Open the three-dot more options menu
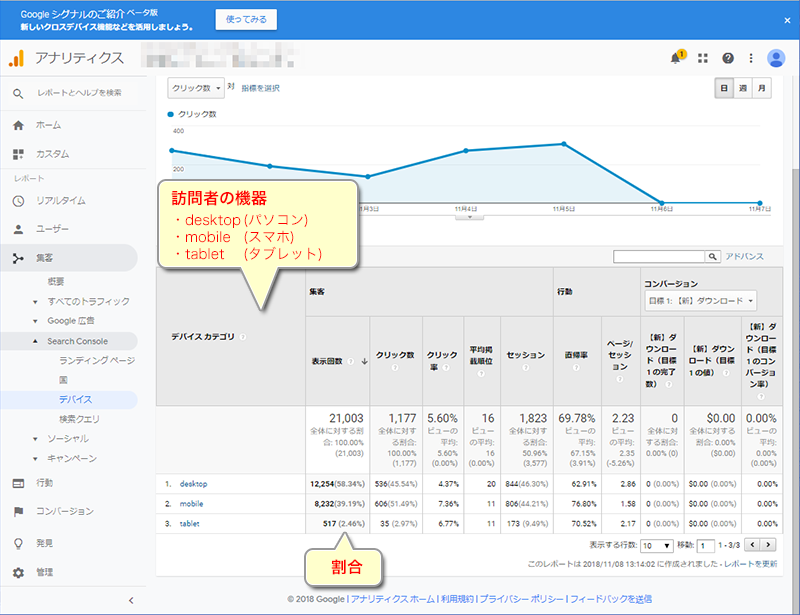The height and width of the screenshot is (615, 800). (x=750, y=58)
